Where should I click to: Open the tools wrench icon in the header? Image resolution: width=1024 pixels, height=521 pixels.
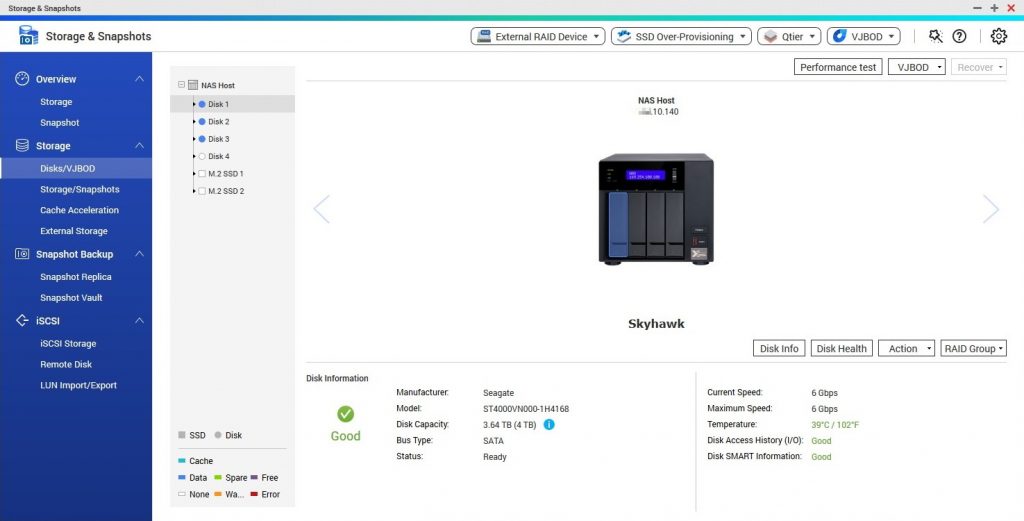pyautogui.click(x=936, y=37)
